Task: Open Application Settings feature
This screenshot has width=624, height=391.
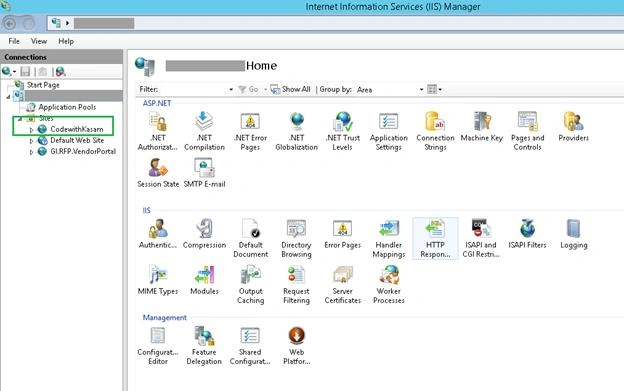Action: click(389, 131)
